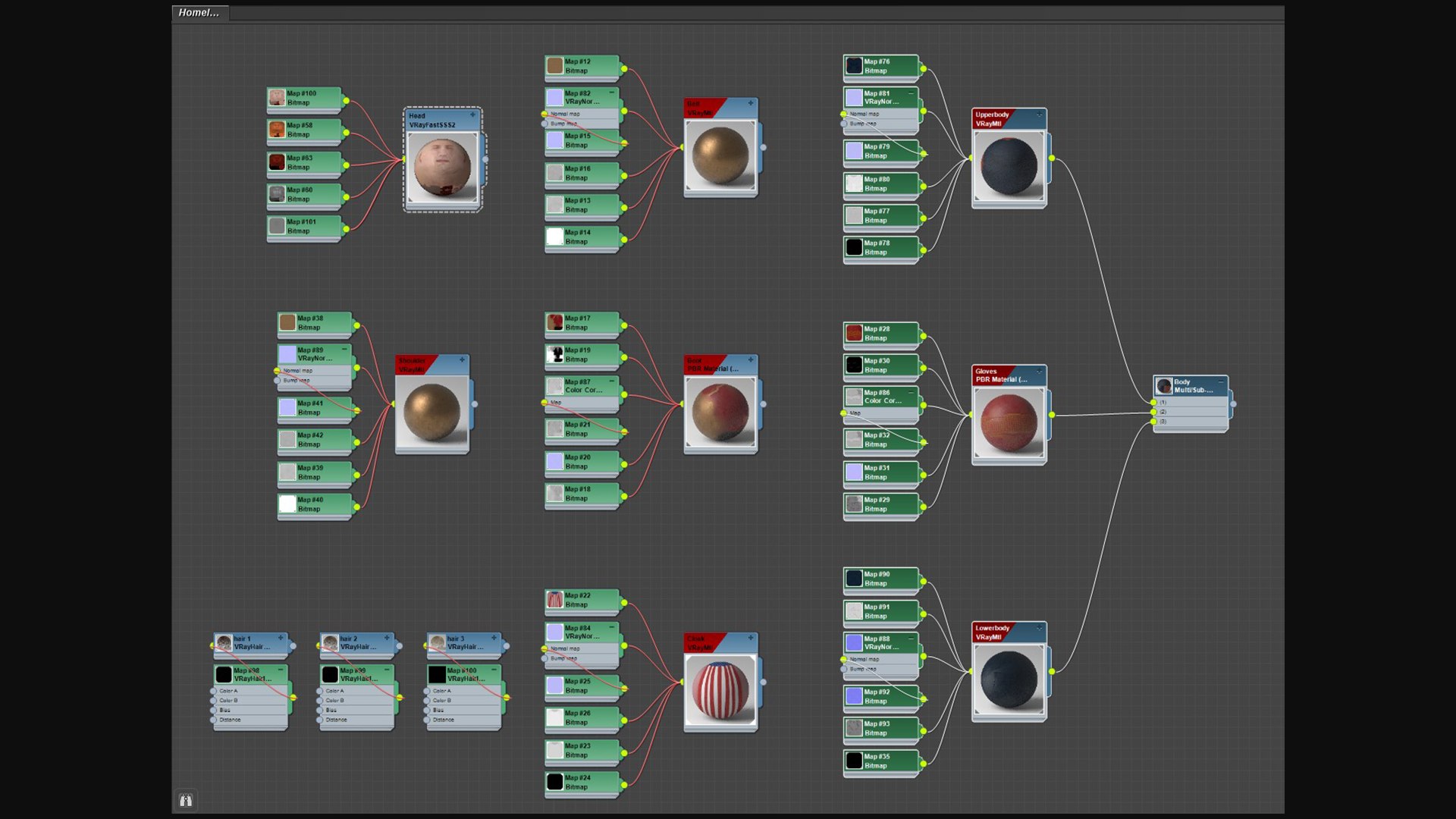Switch to the Homel... view tab
Screen dimensions: 1456x819
pos(199,13)
